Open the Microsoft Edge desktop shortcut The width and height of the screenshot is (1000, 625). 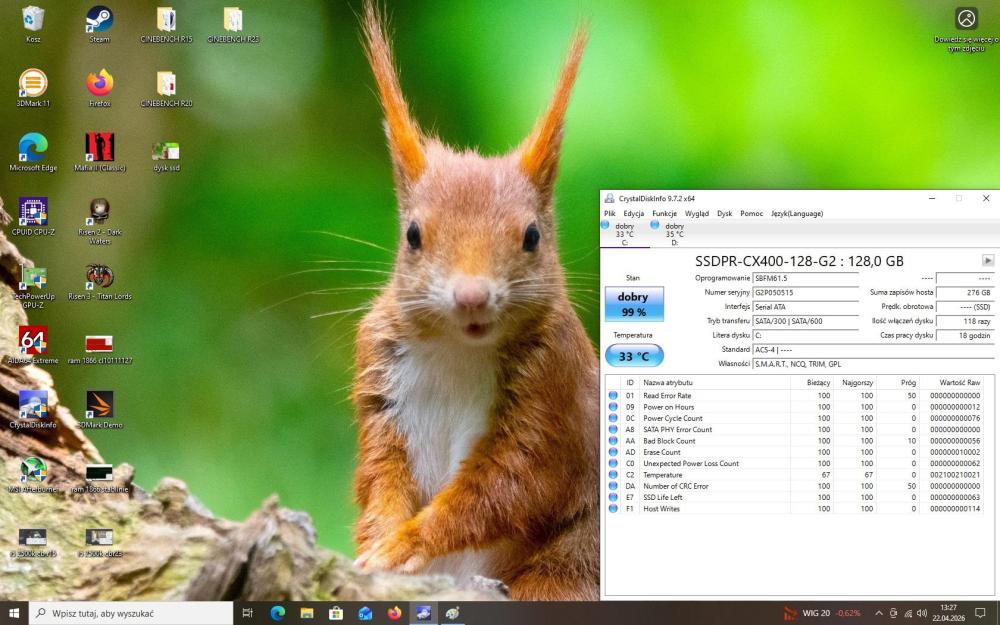coord(33,152)
